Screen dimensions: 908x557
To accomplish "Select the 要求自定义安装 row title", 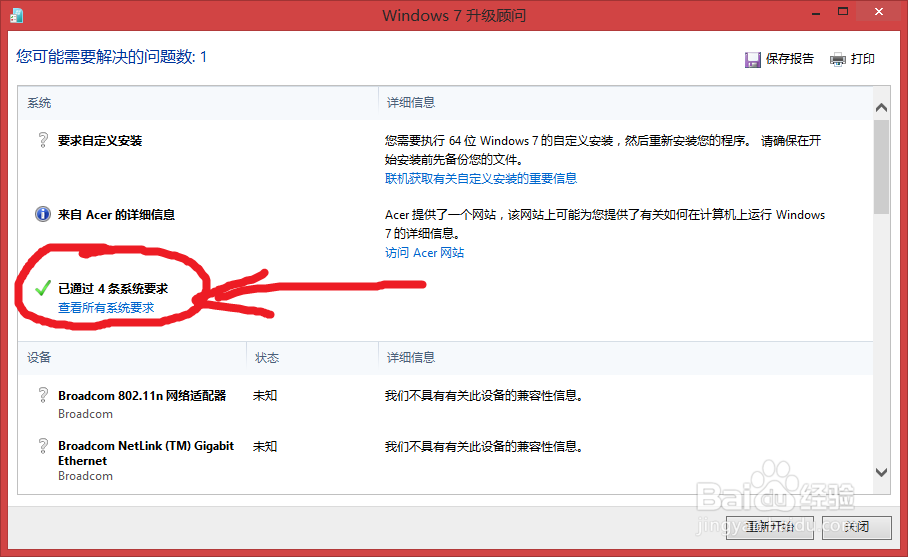I will click(100, 141).
